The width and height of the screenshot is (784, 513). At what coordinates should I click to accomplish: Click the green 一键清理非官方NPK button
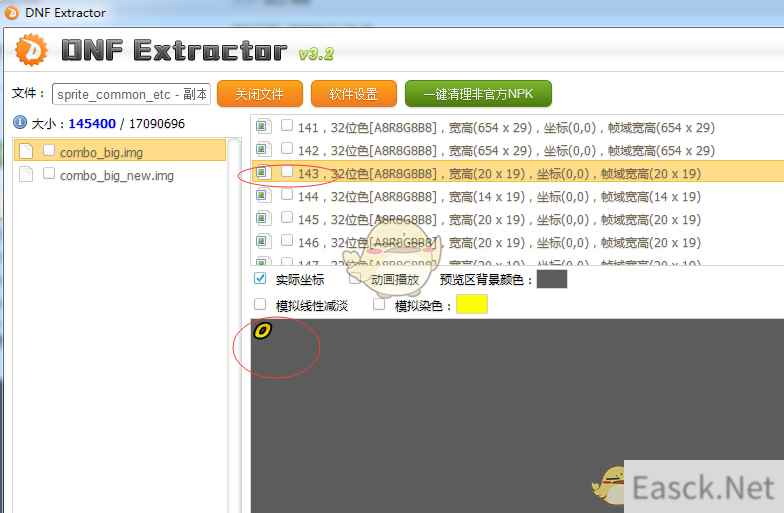click(478, 94)
